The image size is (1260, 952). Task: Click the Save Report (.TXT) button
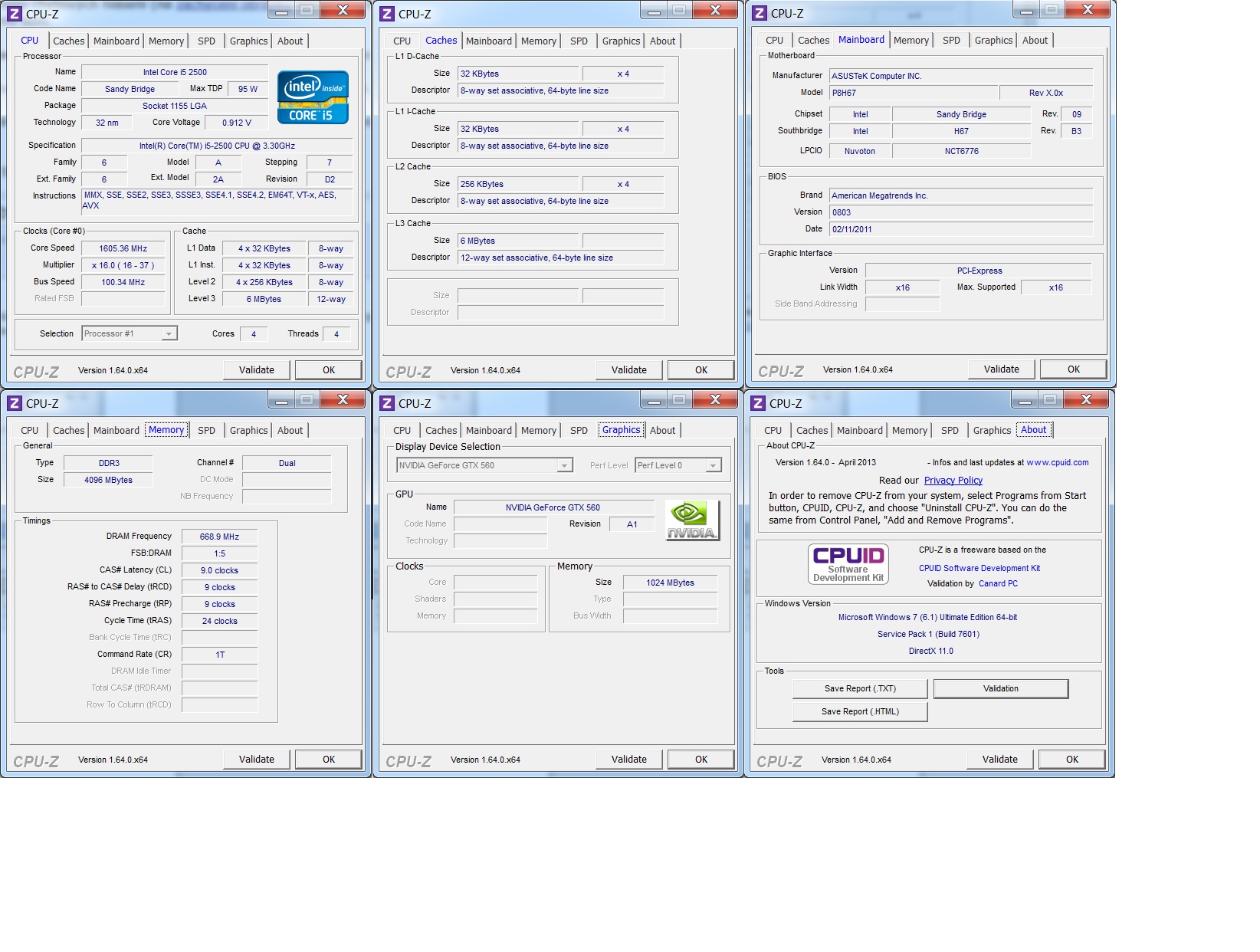click(x=860, y=689)
